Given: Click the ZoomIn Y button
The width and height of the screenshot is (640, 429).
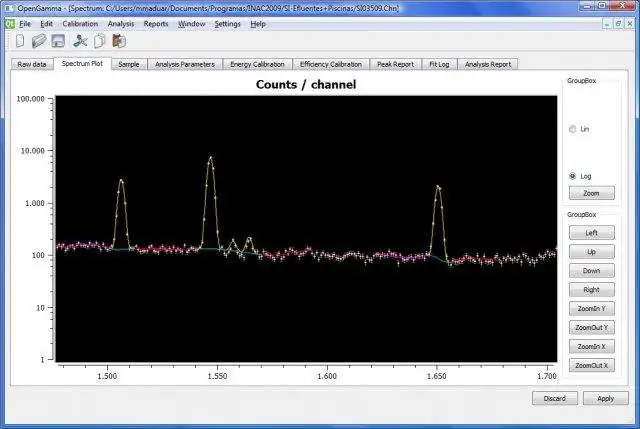Looking at the screenshot, I should 591,309.
